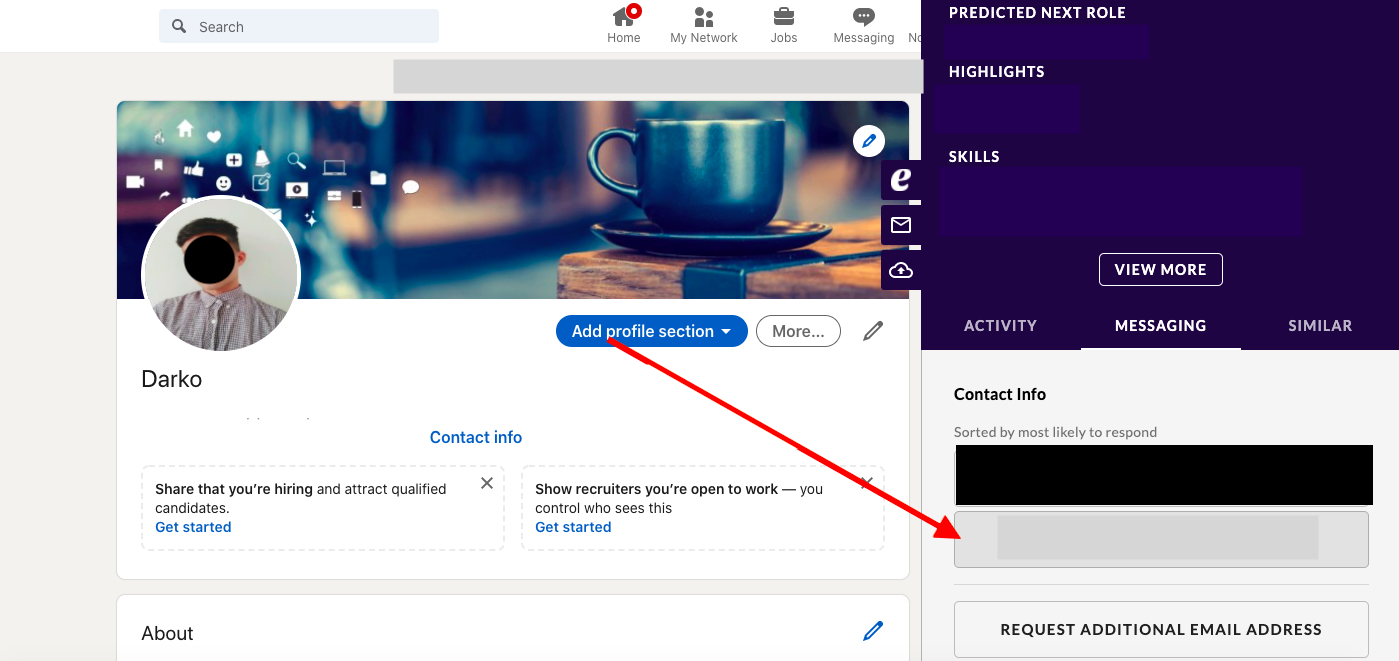Click the About heading

pyautogui.click(x=167, y=633)
